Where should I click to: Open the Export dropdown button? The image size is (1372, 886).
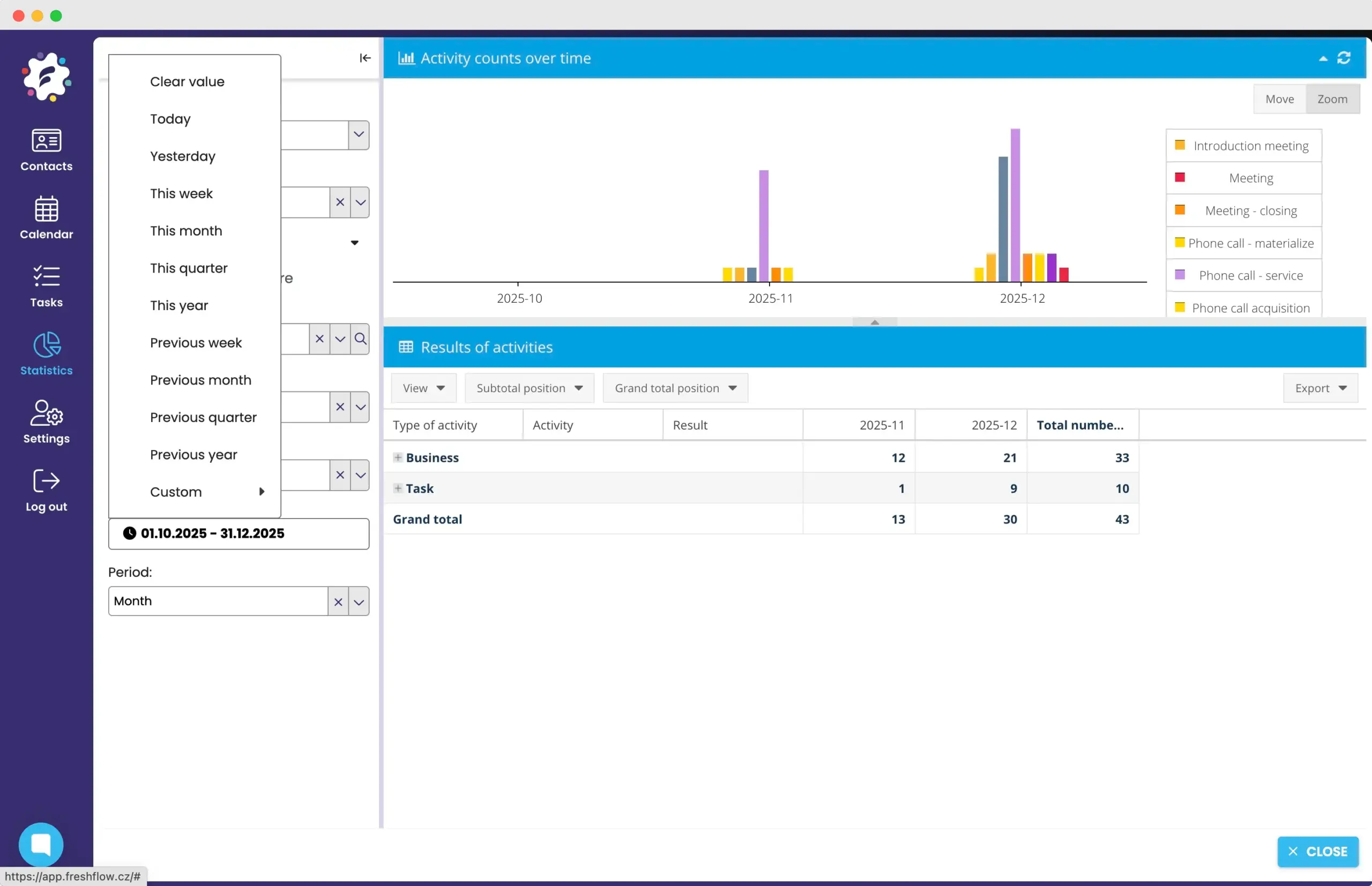point(1320,388)
